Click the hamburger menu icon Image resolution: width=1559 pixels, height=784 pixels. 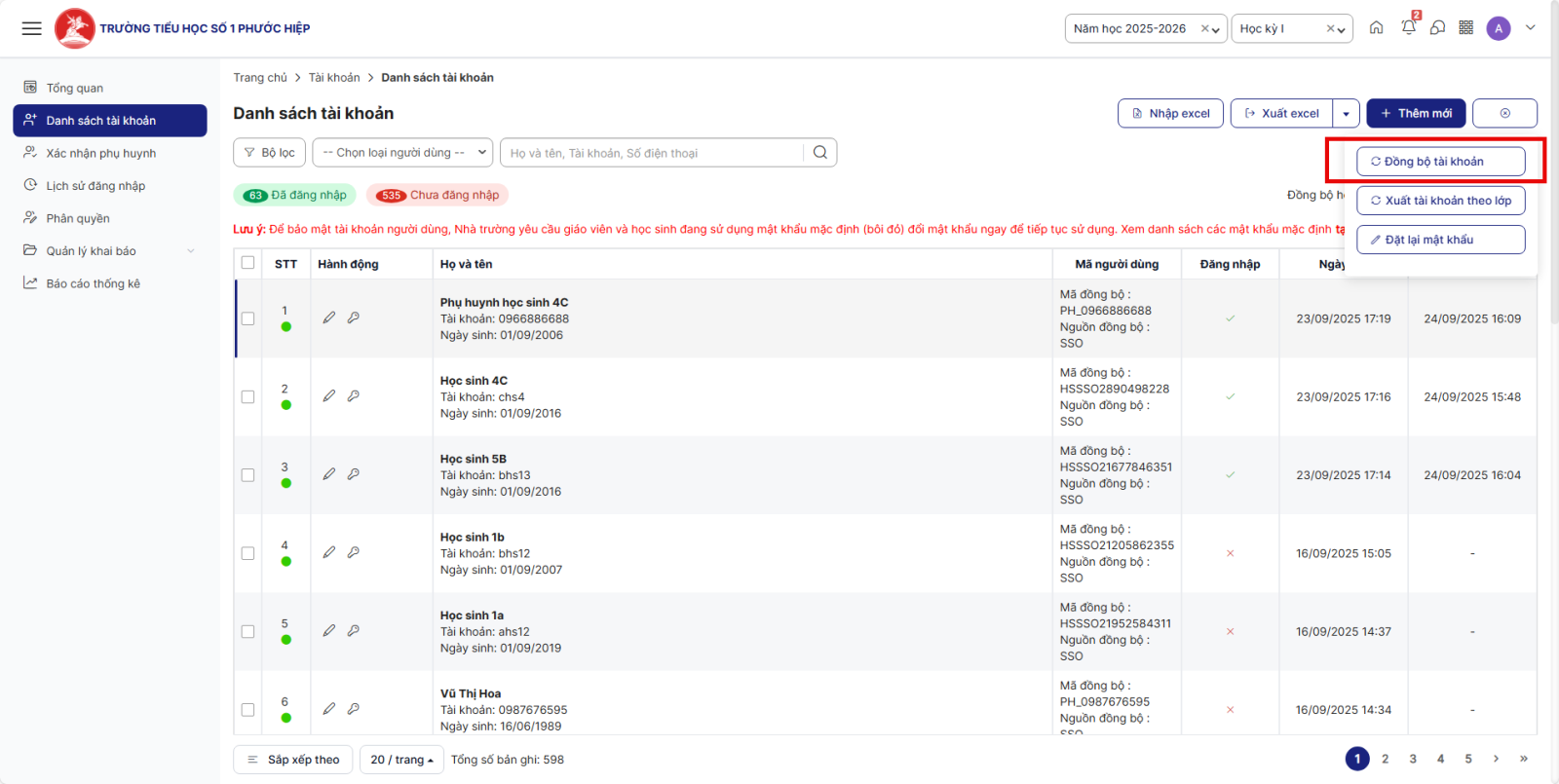point(31,28)
